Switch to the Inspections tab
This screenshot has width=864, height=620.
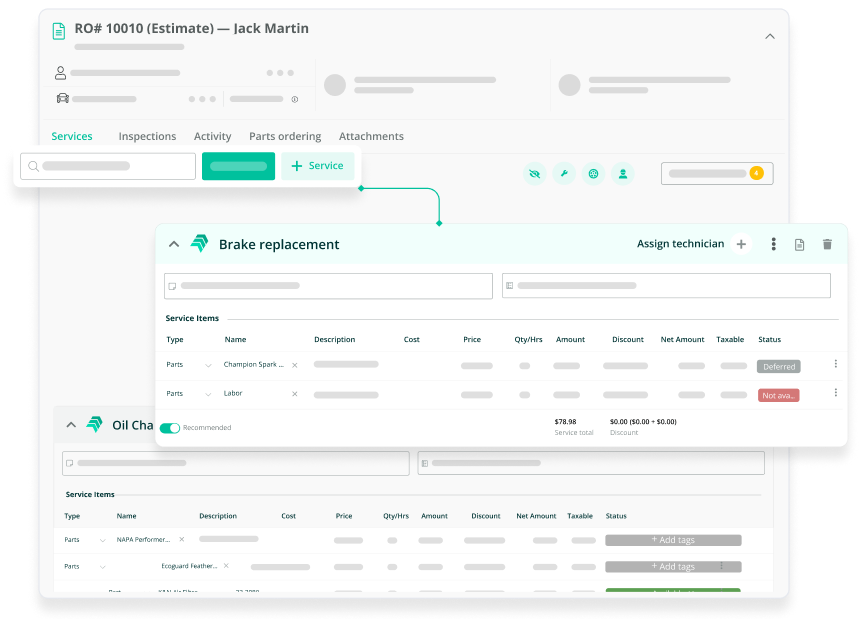tap(147, 137)
